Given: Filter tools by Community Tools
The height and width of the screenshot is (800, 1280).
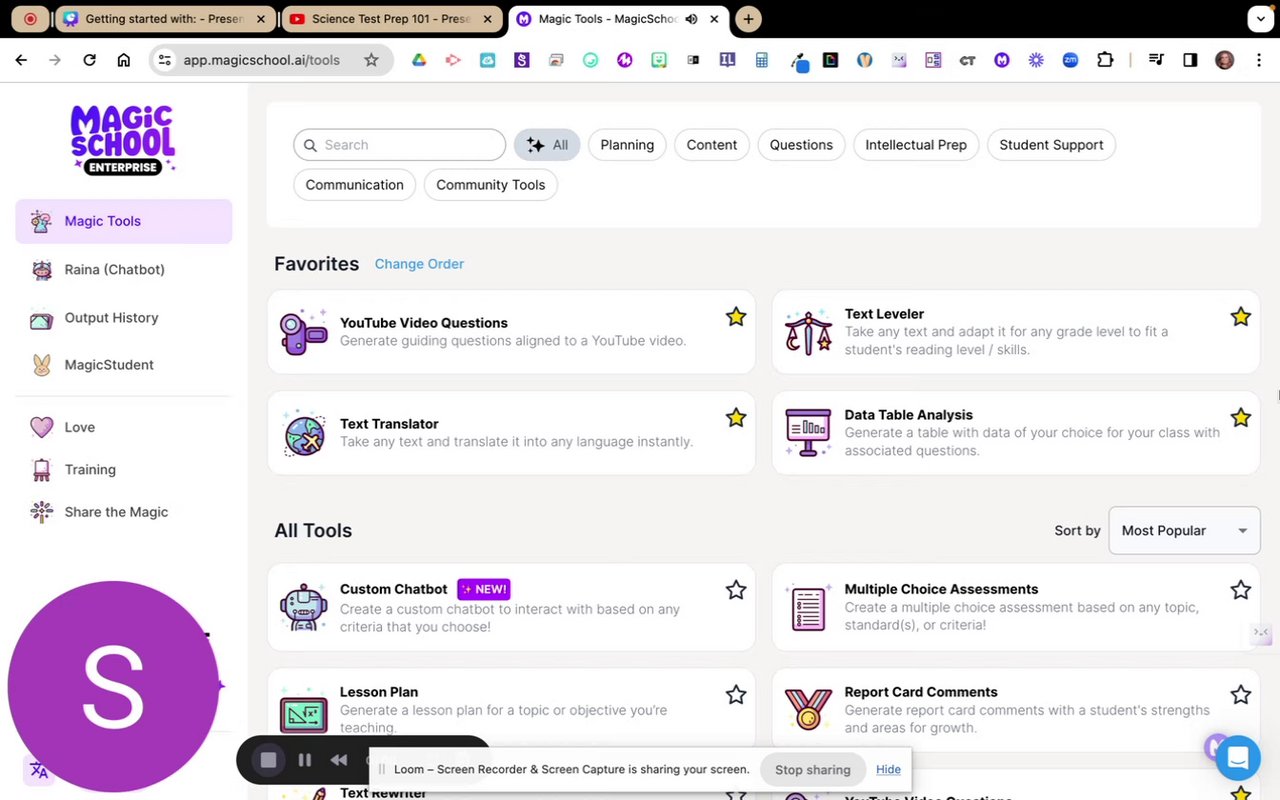Looking at the screenshot, I should coord(490,185).
